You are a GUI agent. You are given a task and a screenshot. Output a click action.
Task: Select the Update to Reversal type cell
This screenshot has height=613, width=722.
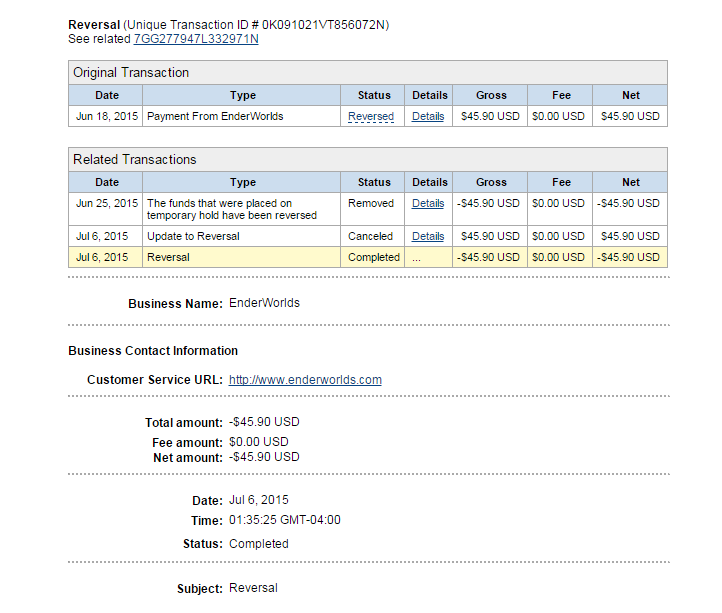click(x=193, y=236)
